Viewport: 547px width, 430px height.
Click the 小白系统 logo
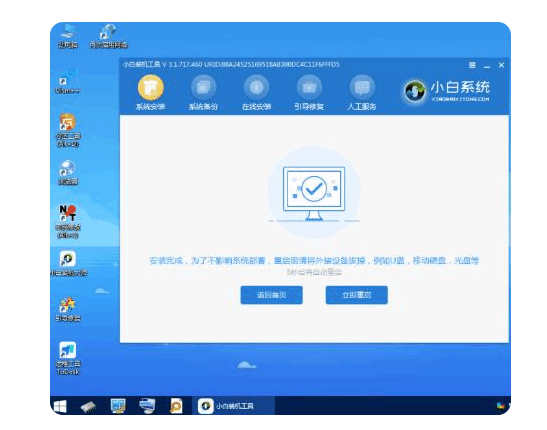(x=447, y=91)
